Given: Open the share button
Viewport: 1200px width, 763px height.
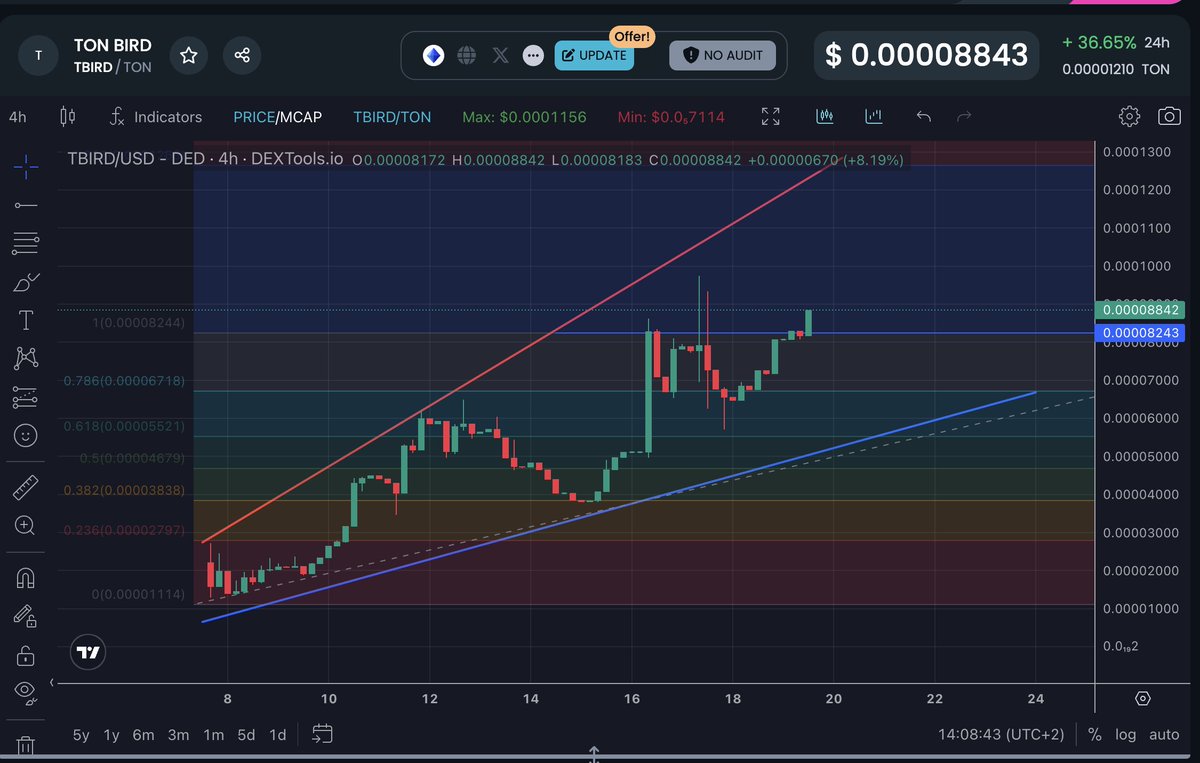Looking at the screenshot, I should [242, 54].
